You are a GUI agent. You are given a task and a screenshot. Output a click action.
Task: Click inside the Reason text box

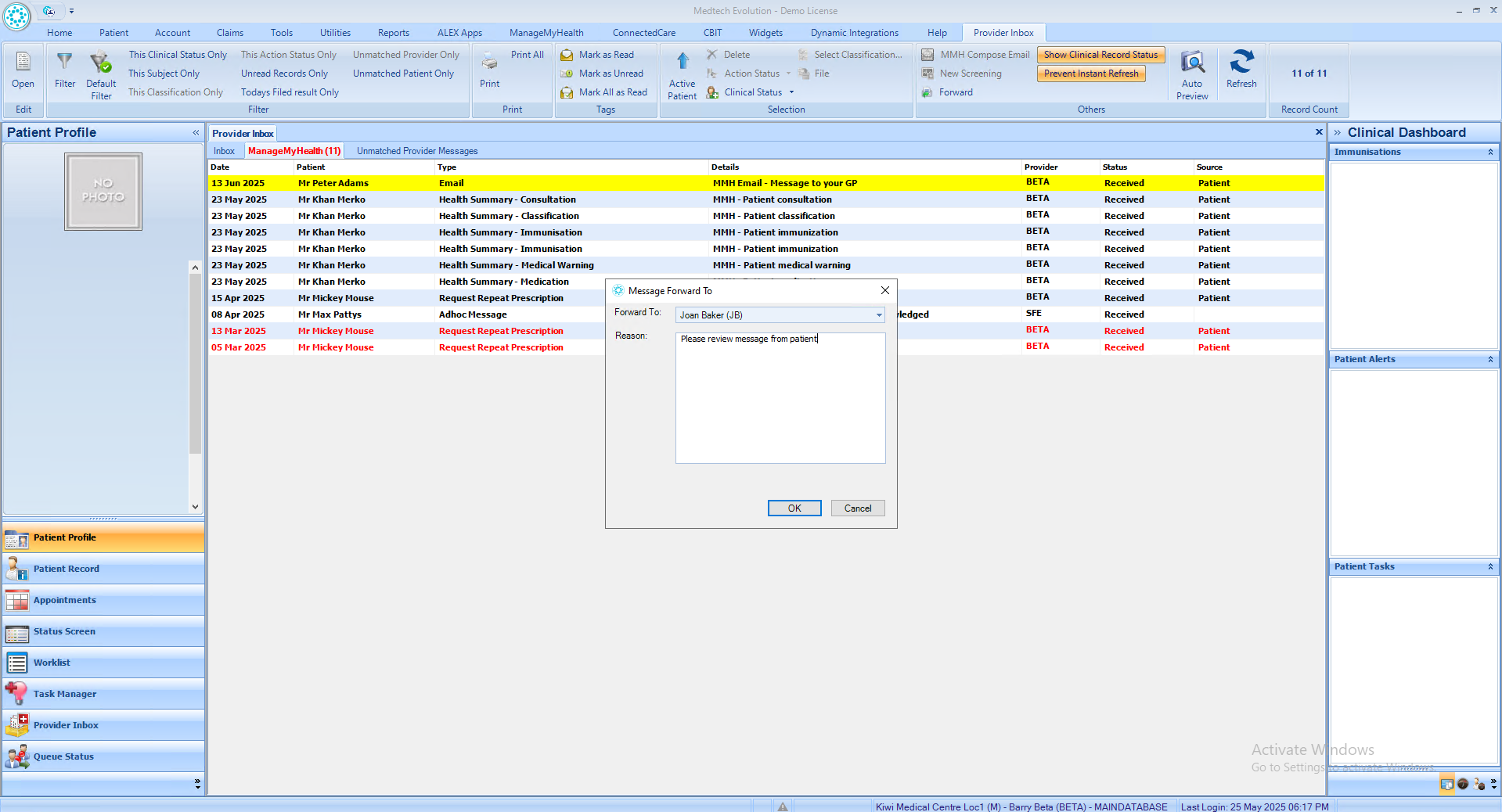(780, 399)
